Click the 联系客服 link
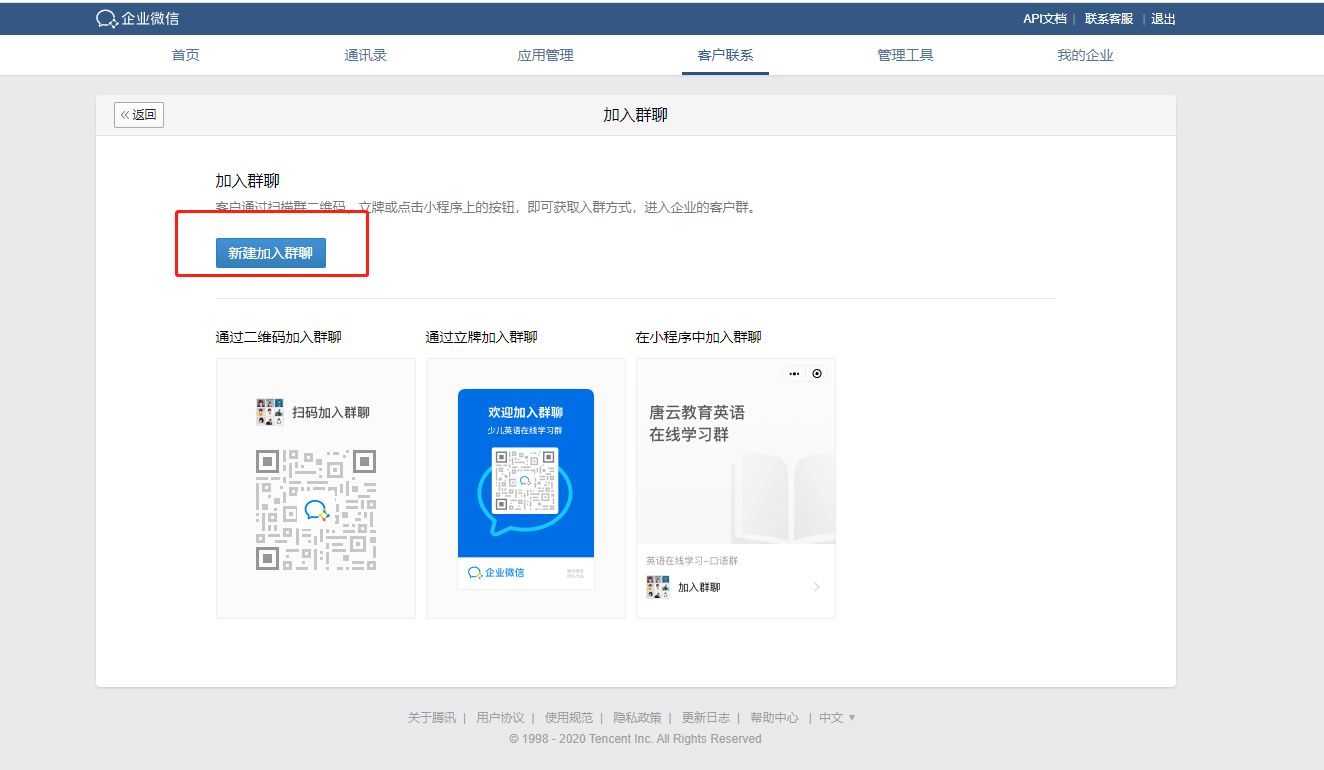The width and height of the screenshot is (1324, 770). point(1109,19)
